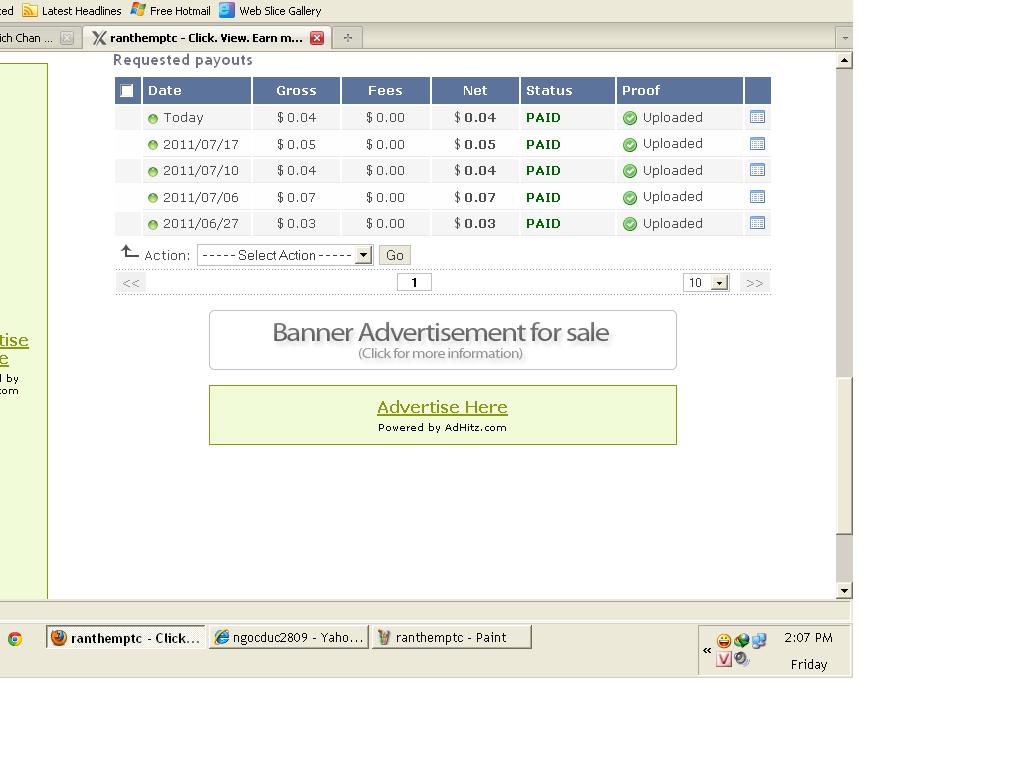Click net amount $0.07
Viewport: 1024px width, 768px height.
click(x=475, y=197)
